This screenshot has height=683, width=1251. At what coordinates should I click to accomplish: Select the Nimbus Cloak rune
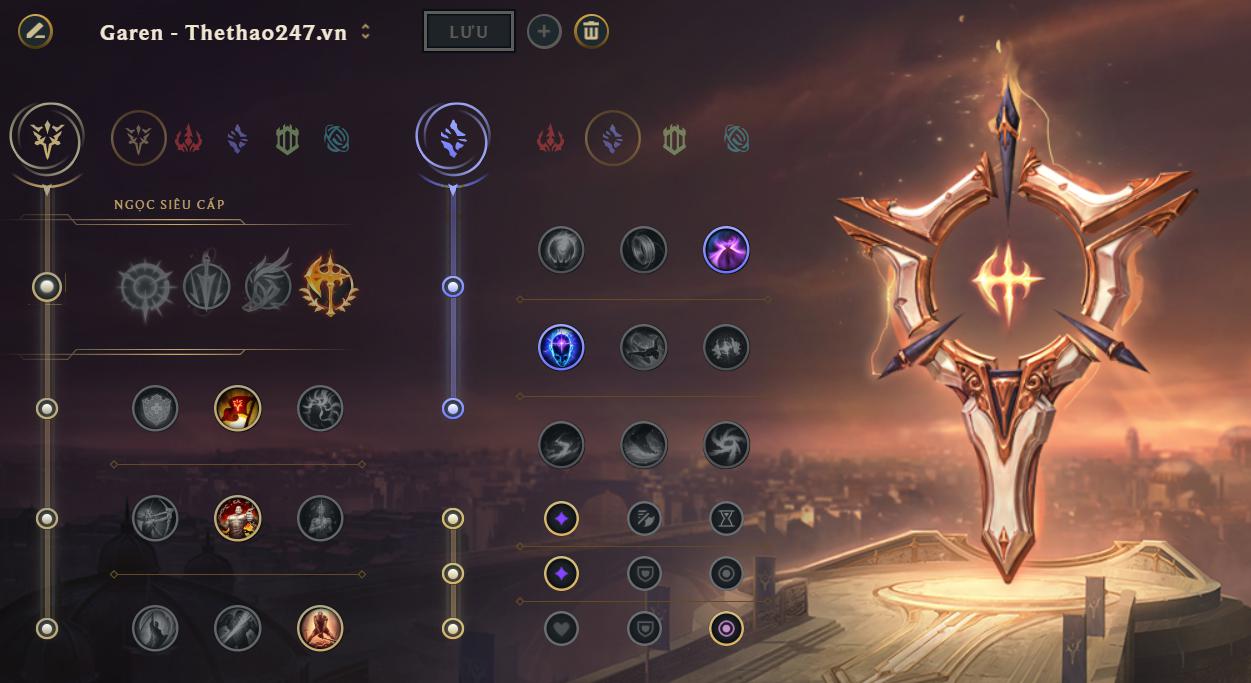pyautogui.click(x=726, y=250)
